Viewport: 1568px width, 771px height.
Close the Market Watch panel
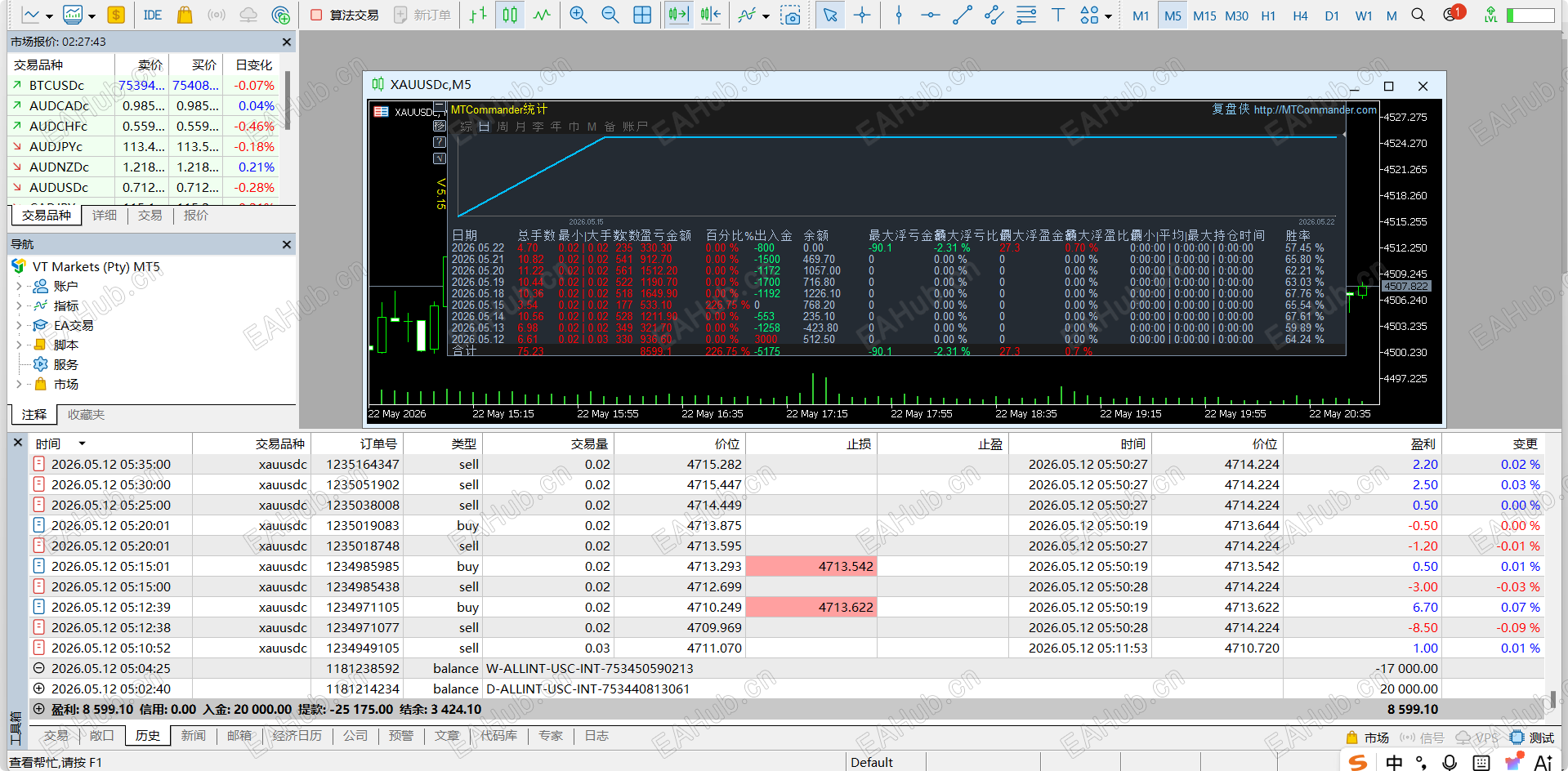286,42
